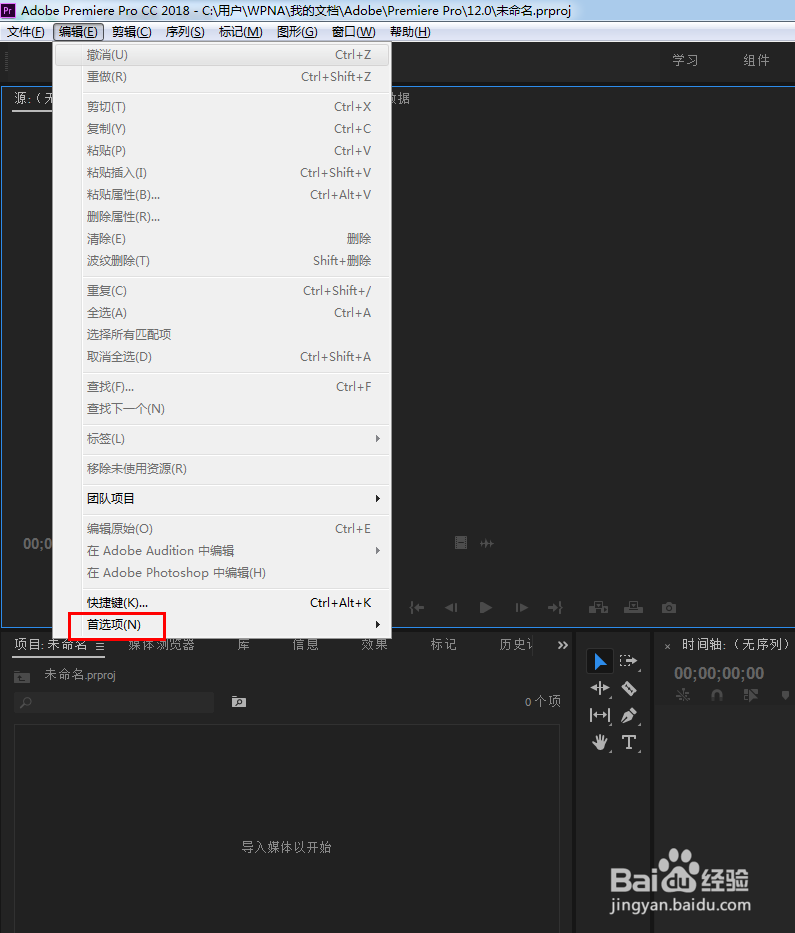Click the Insert clip icon

598,608
